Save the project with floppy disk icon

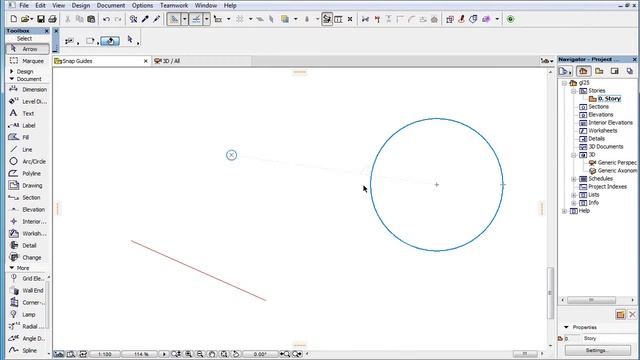tap(41, 19)
